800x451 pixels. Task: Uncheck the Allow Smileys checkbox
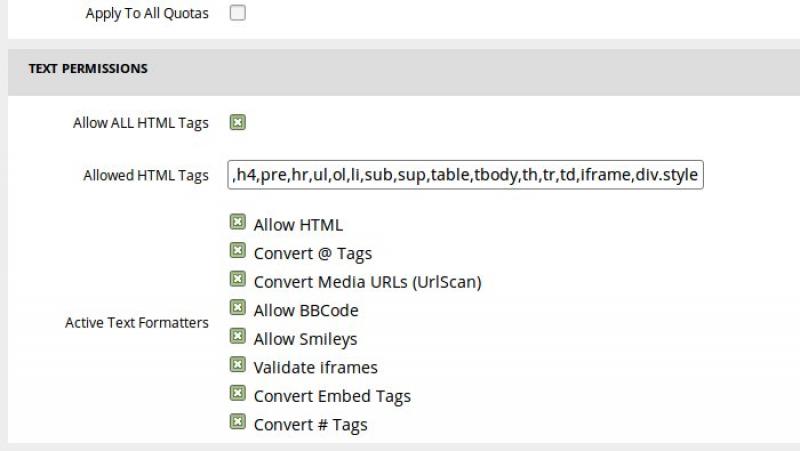point(238,337)
